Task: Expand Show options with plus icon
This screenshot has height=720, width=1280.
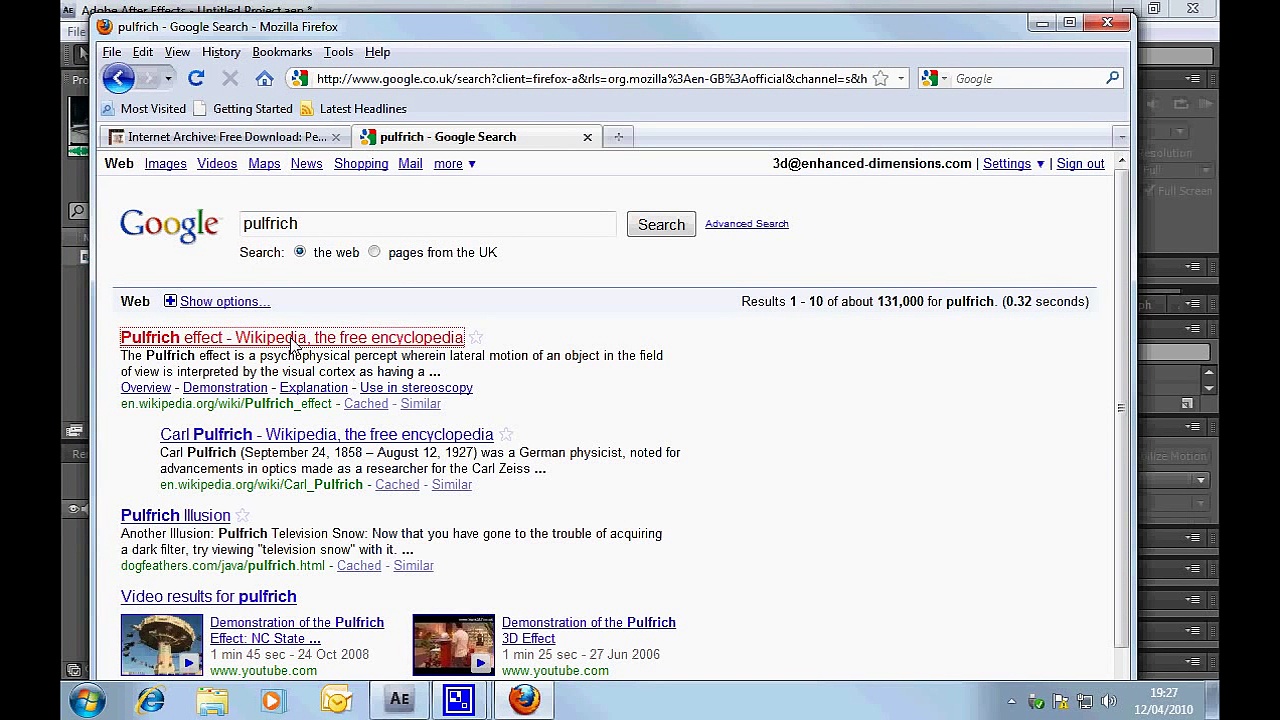Action: (170, 301)
